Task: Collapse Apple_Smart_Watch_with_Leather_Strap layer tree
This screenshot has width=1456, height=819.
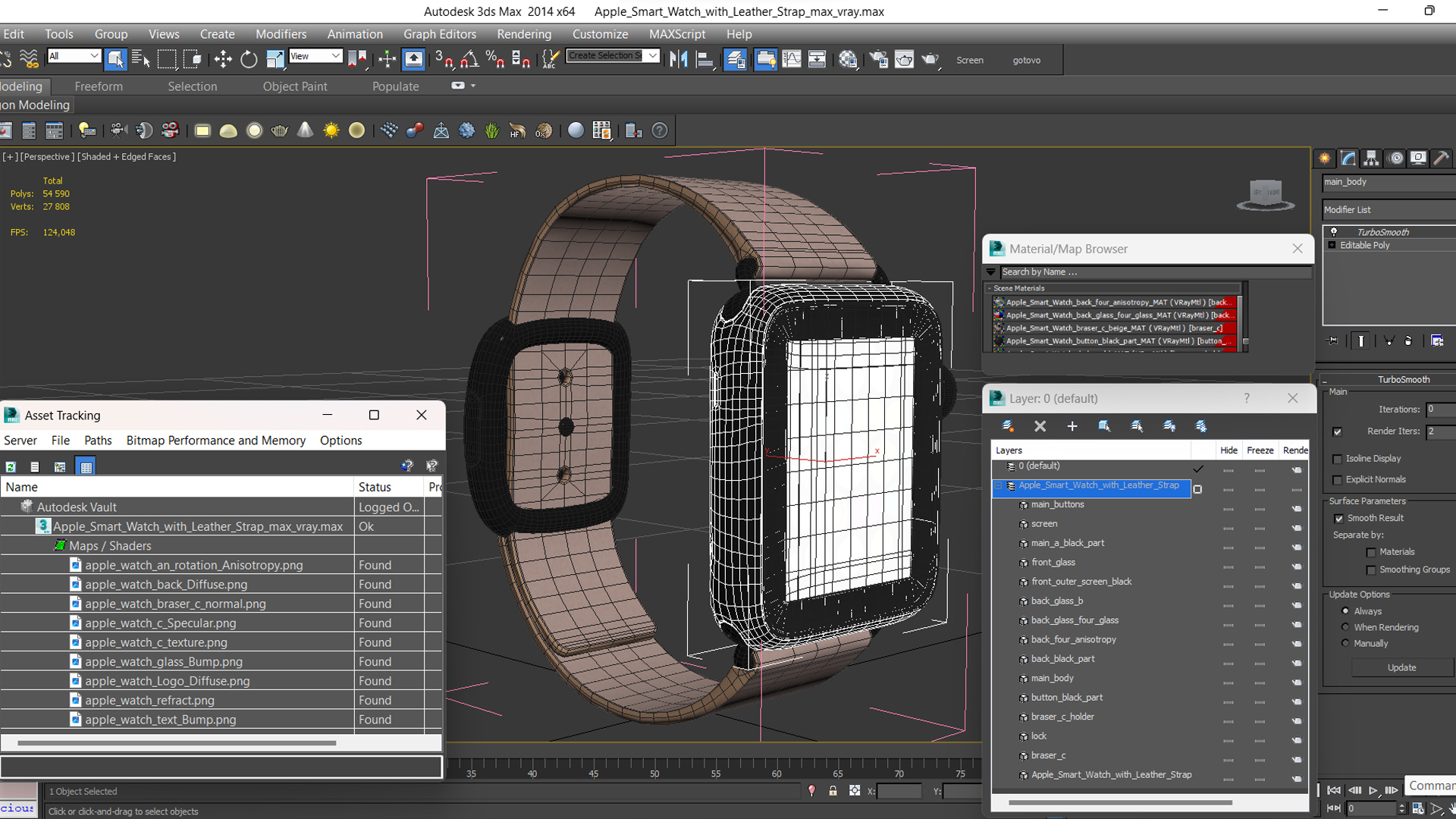Action: point(998,485)
